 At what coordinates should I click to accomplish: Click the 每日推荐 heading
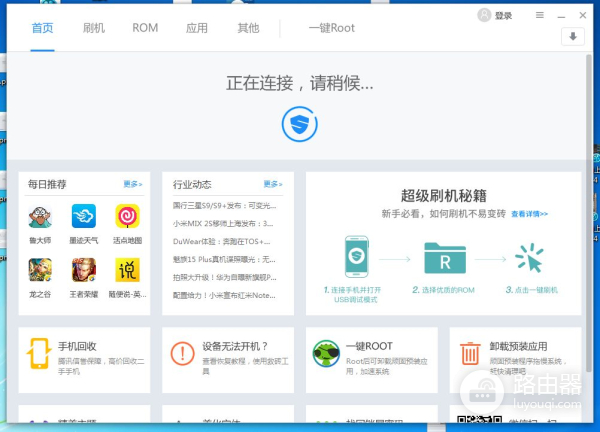click(x=47, y=184)
